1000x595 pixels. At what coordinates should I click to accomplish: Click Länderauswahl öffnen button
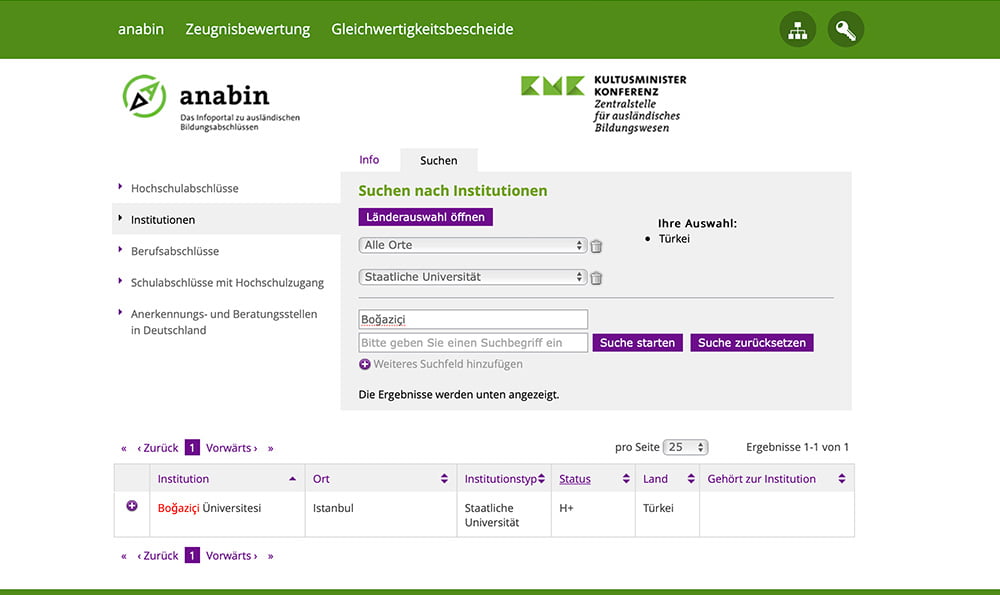tap(425, 217)
